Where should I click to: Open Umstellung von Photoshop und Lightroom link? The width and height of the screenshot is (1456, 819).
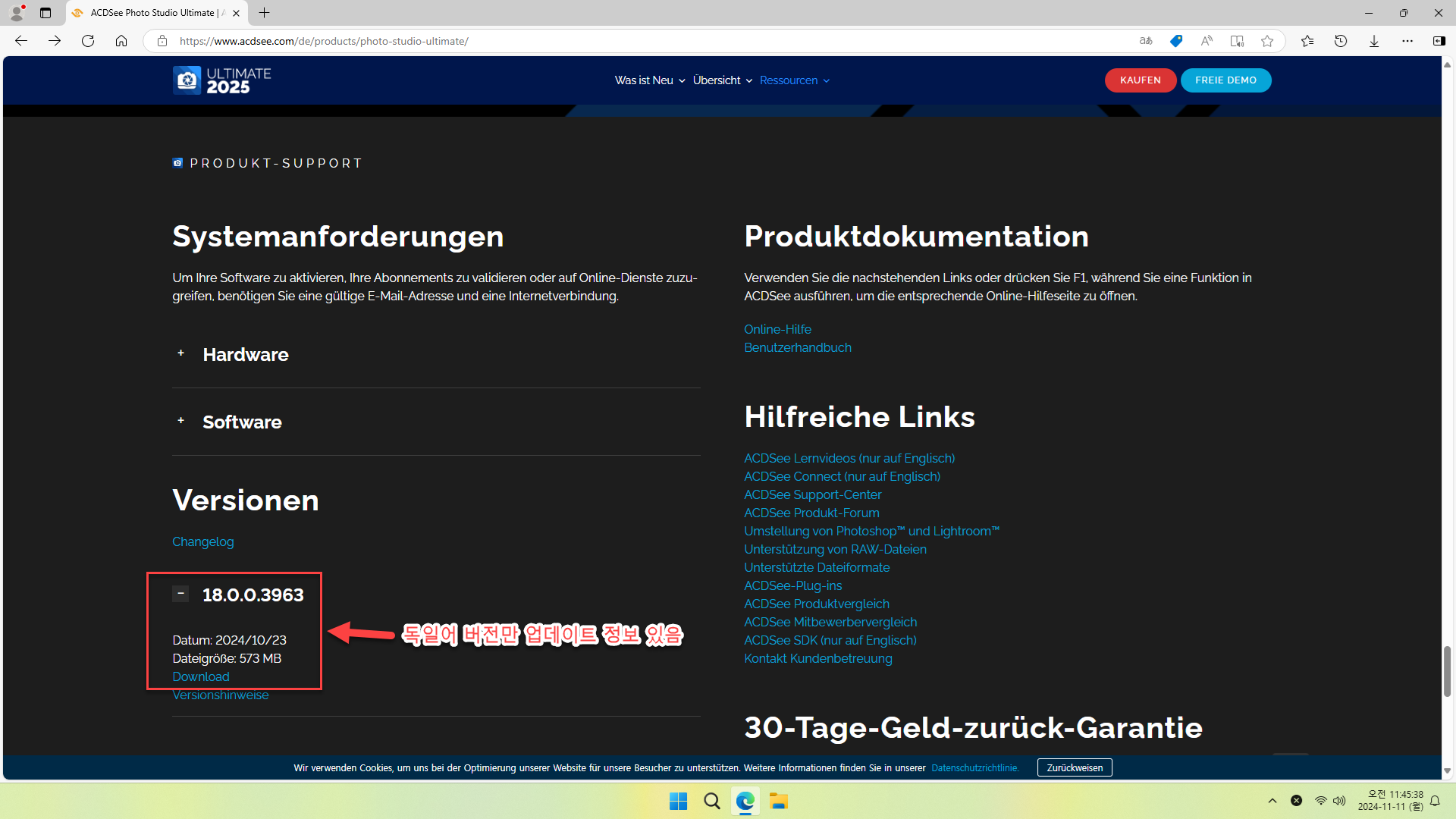point(871,531)
